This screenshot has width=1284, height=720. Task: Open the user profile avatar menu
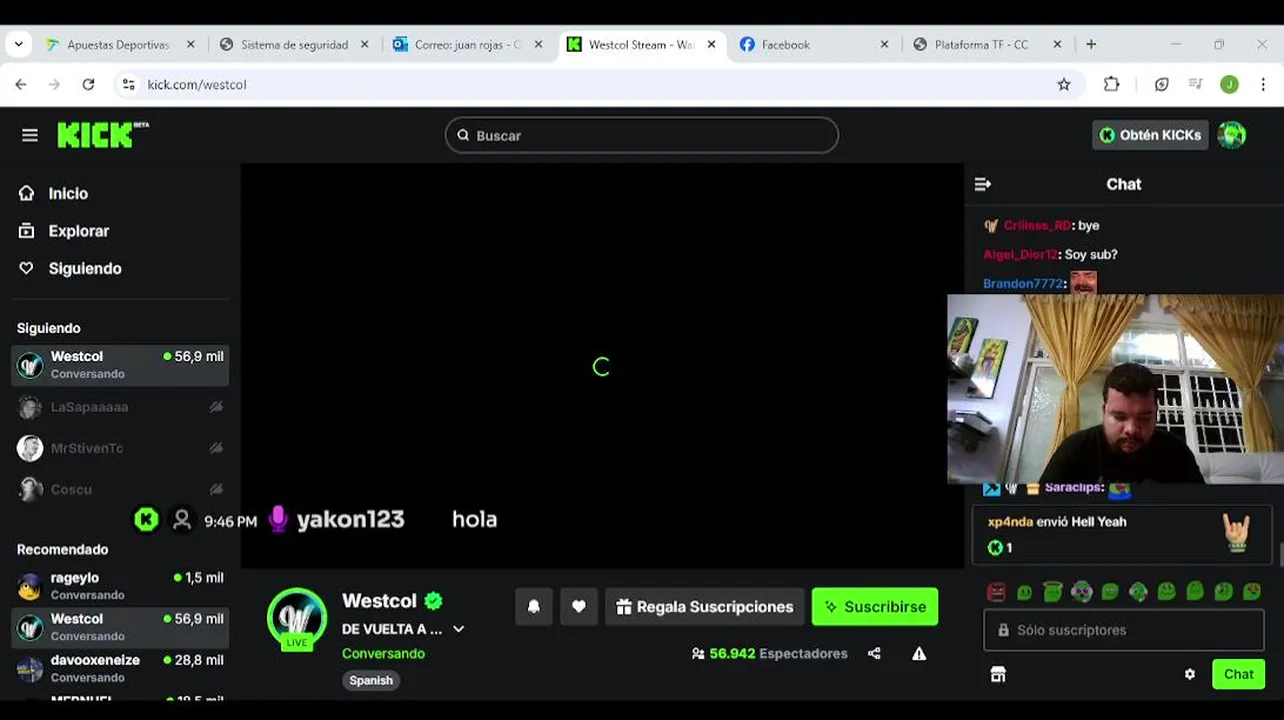click(x=1232, y=135)
